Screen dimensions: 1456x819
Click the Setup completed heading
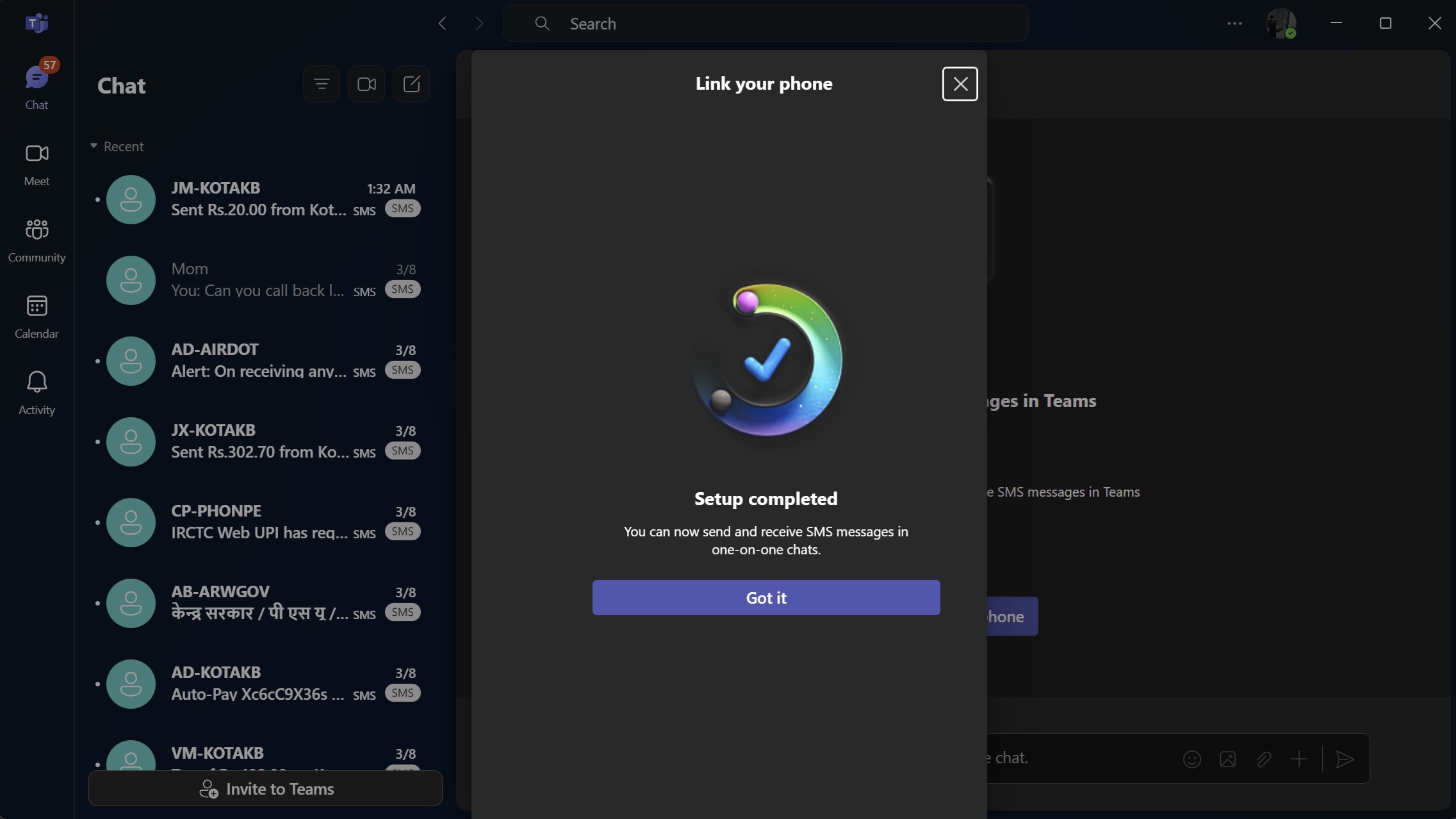coord(766,498)
